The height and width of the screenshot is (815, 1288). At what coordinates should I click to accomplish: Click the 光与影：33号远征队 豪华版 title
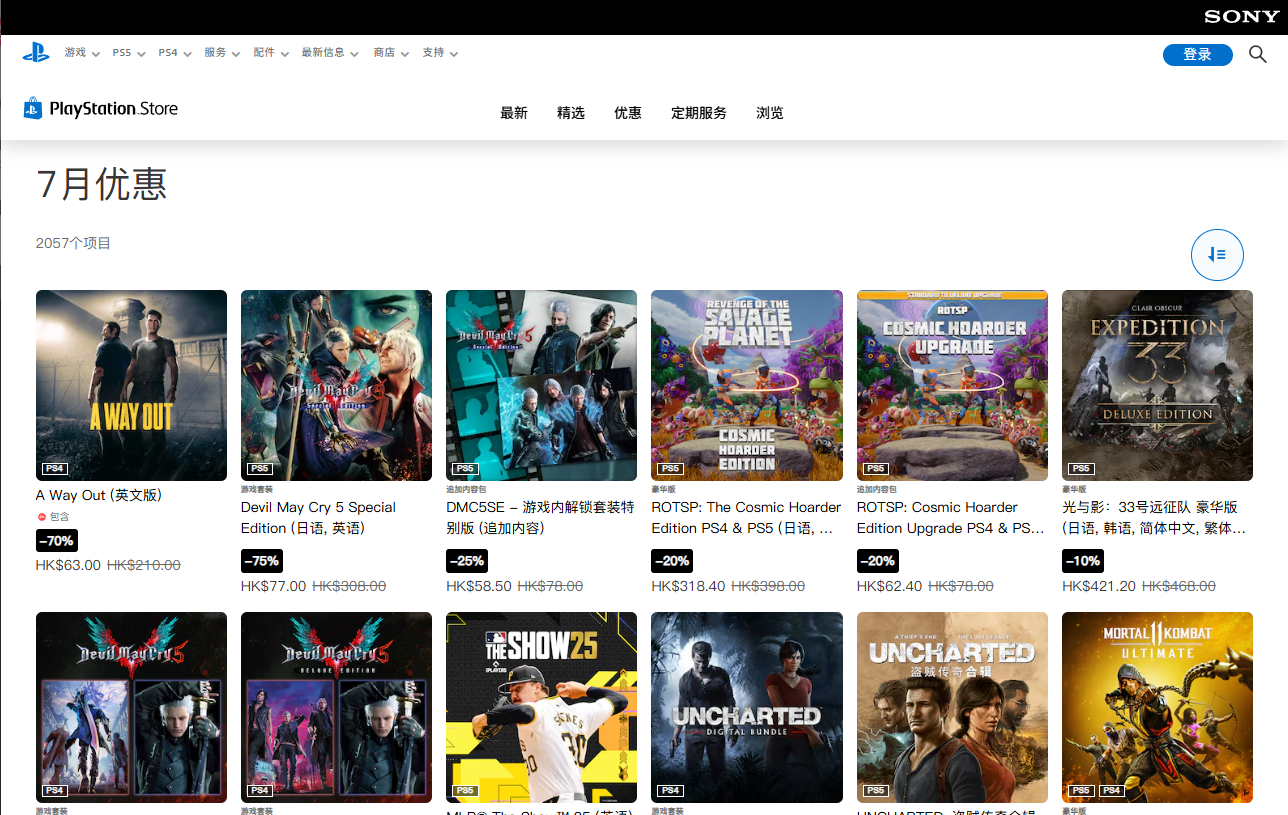click(x=1154, y=517)
